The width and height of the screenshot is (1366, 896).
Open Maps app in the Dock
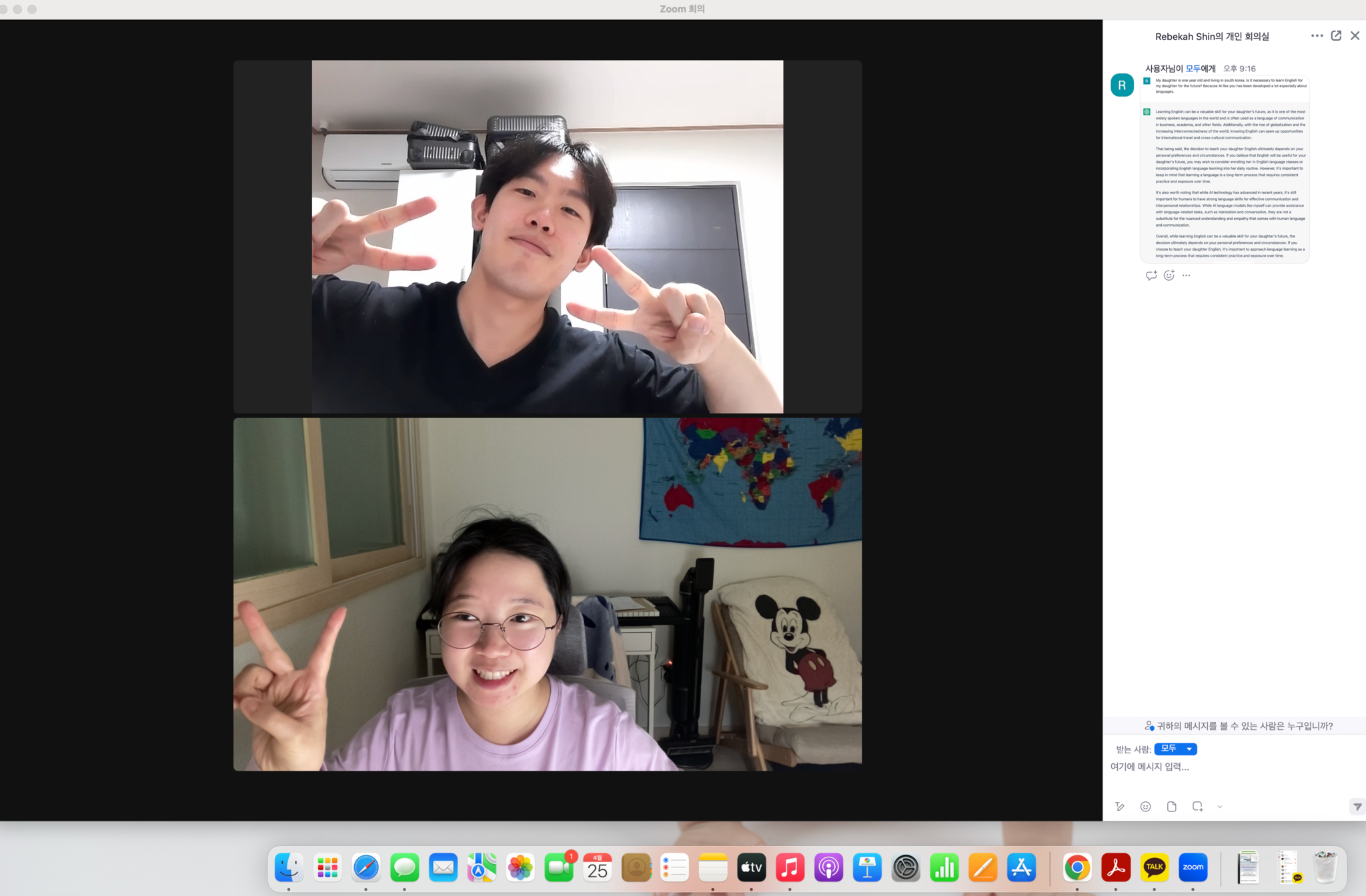click(482, 867)
